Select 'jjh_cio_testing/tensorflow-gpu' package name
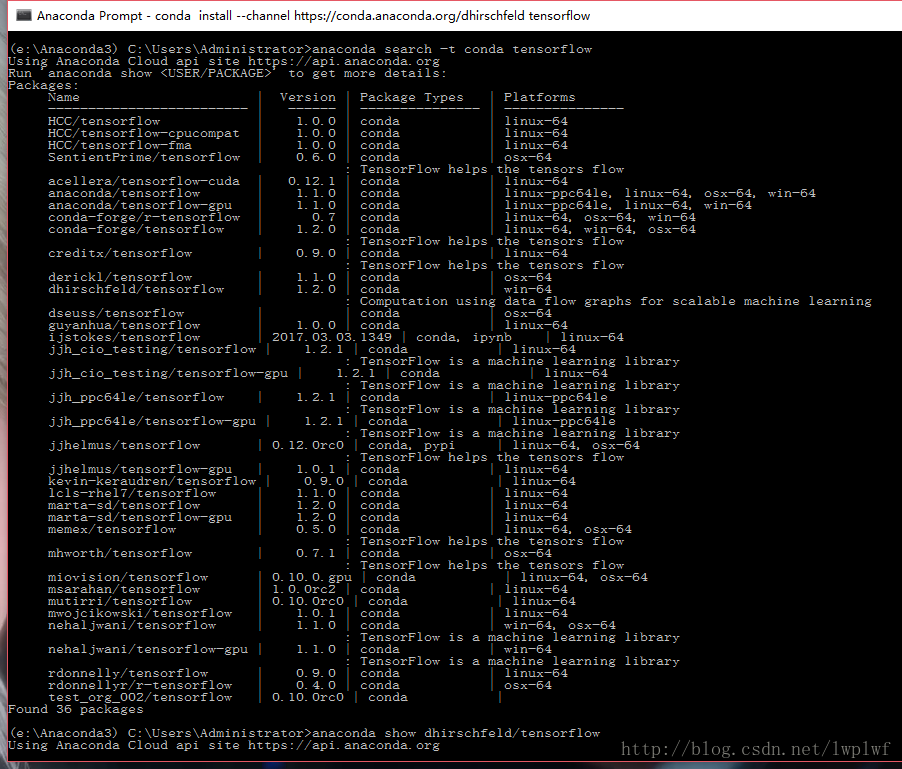Viewport: 902px width, 769px height. click(168, 373)
